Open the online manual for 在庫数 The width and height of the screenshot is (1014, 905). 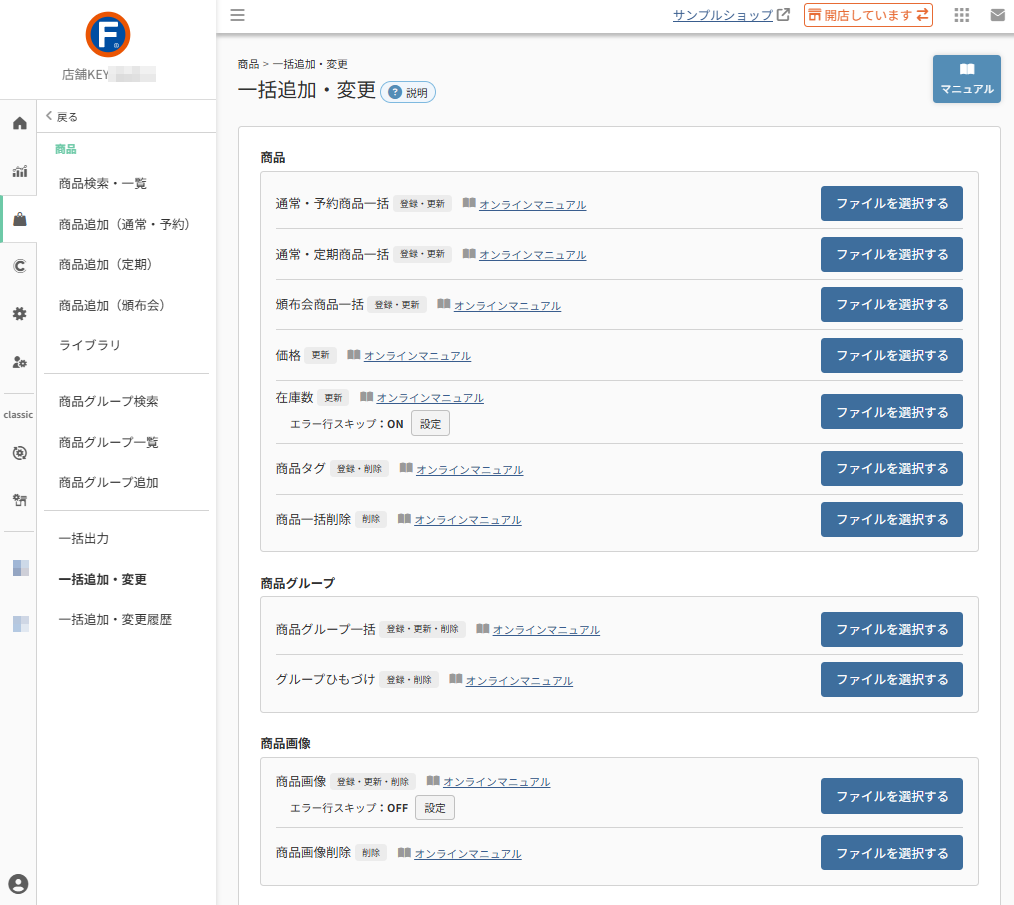tap(430, 398)
